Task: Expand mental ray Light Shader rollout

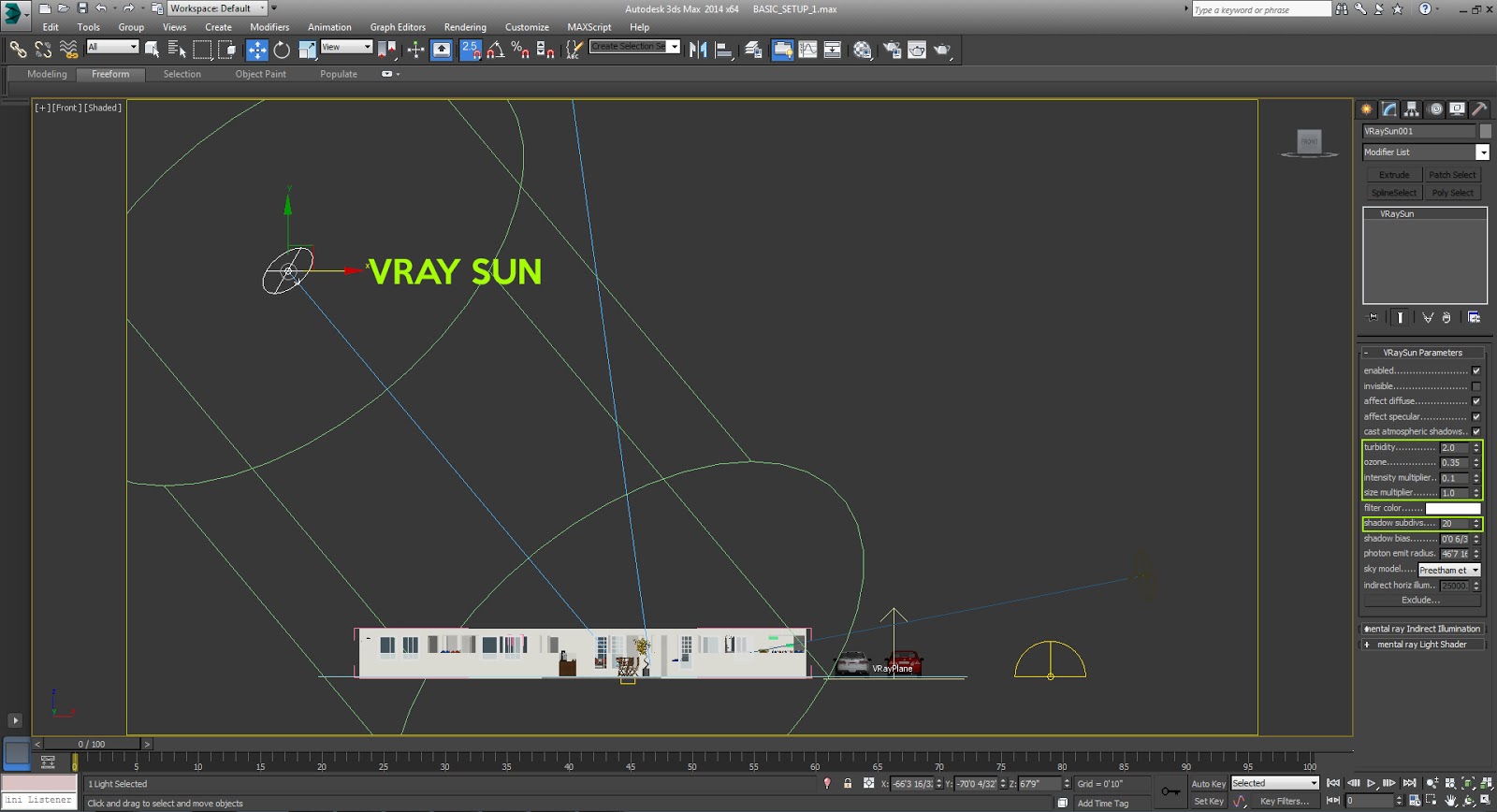Action: click(1422, 645)
